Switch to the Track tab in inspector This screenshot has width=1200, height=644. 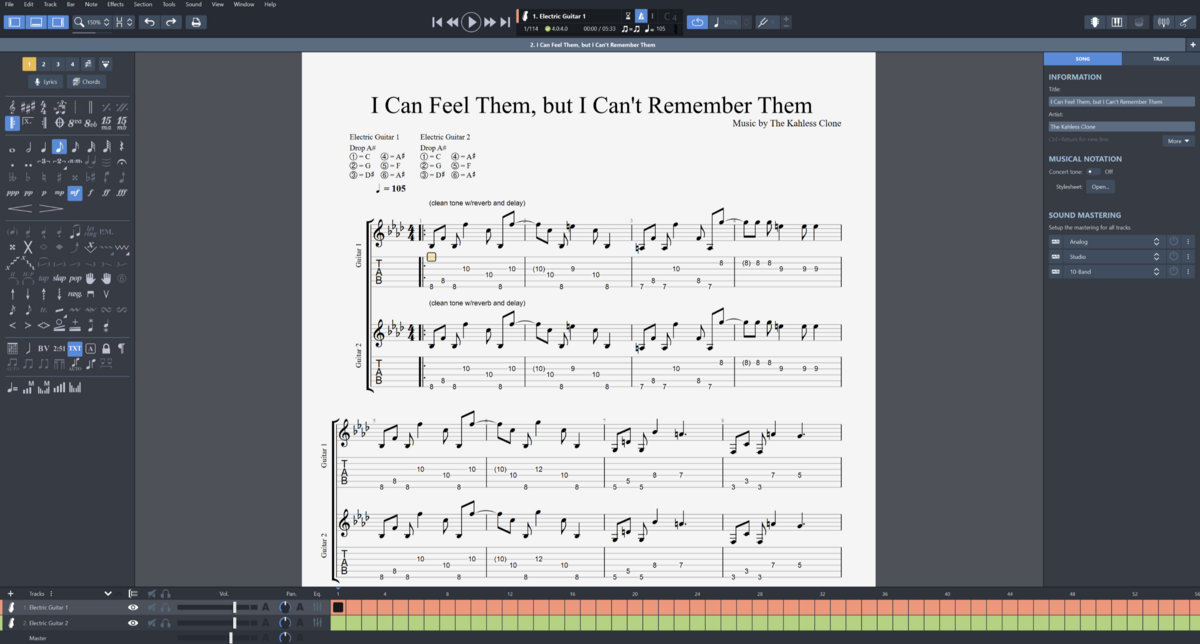coord(1160,59)
